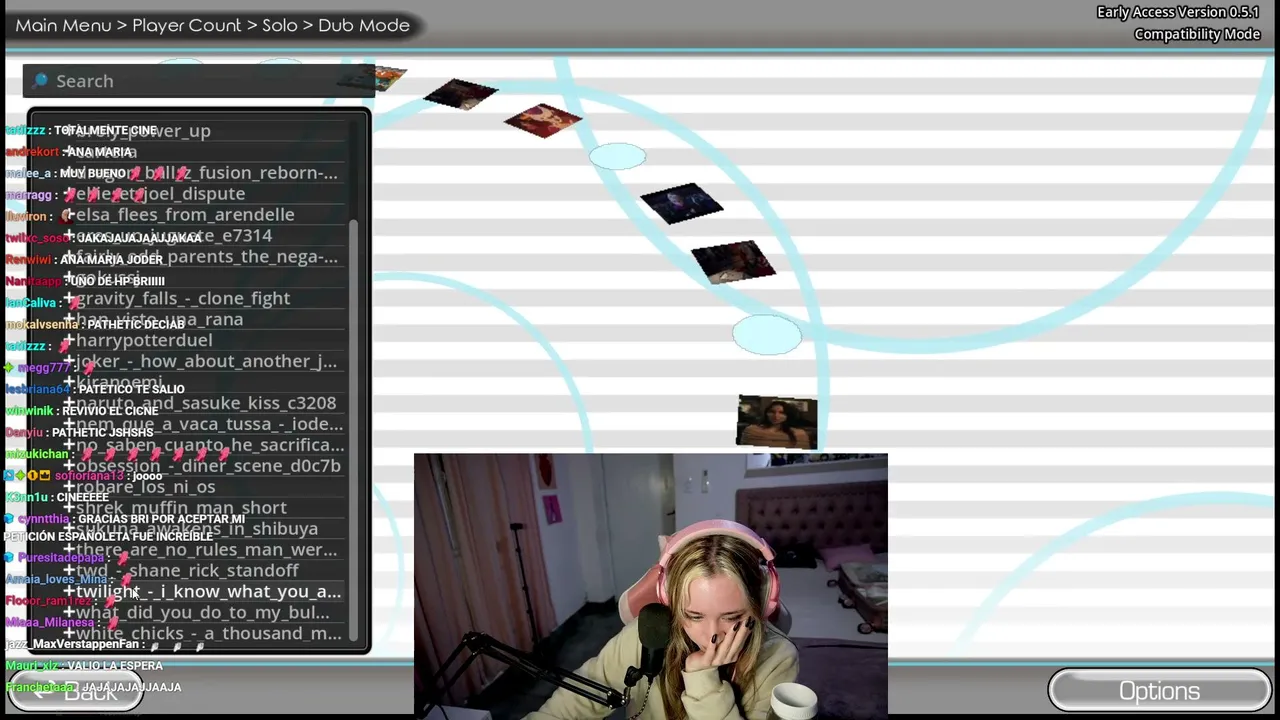Select the Solo breadcrumb item

pyautogui.click(x=280, y=25)
